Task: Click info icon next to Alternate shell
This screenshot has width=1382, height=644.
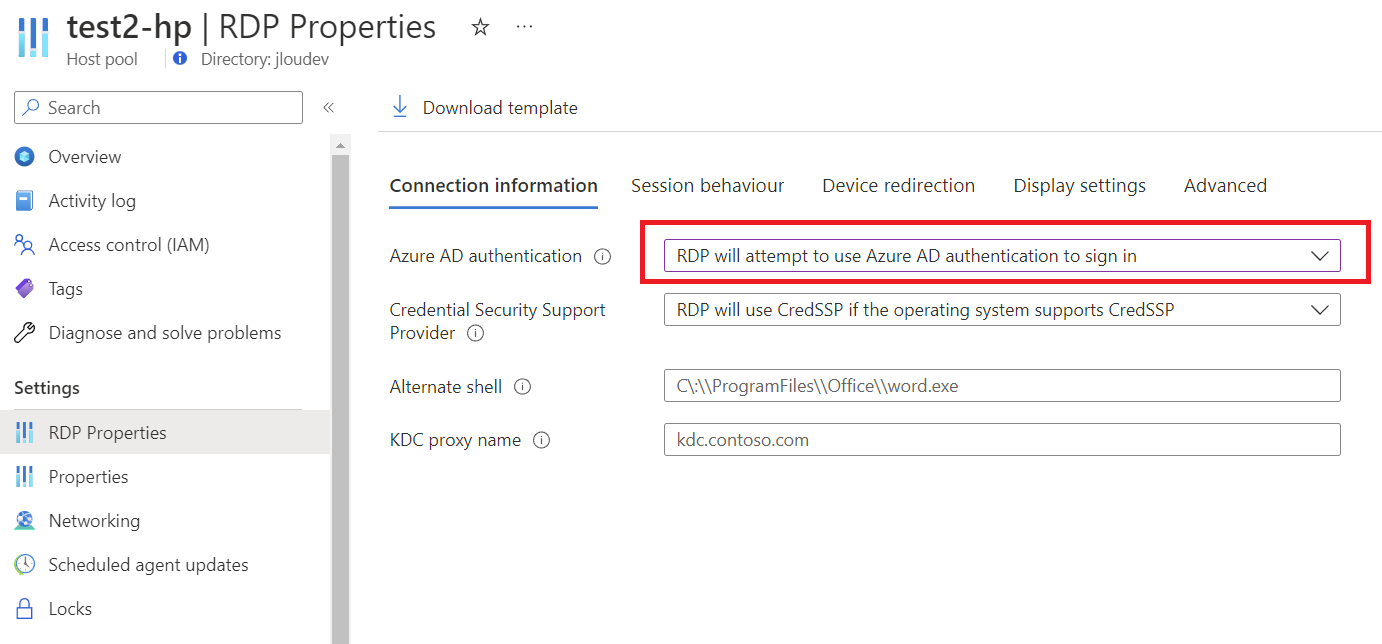Action: click(523, 387)
